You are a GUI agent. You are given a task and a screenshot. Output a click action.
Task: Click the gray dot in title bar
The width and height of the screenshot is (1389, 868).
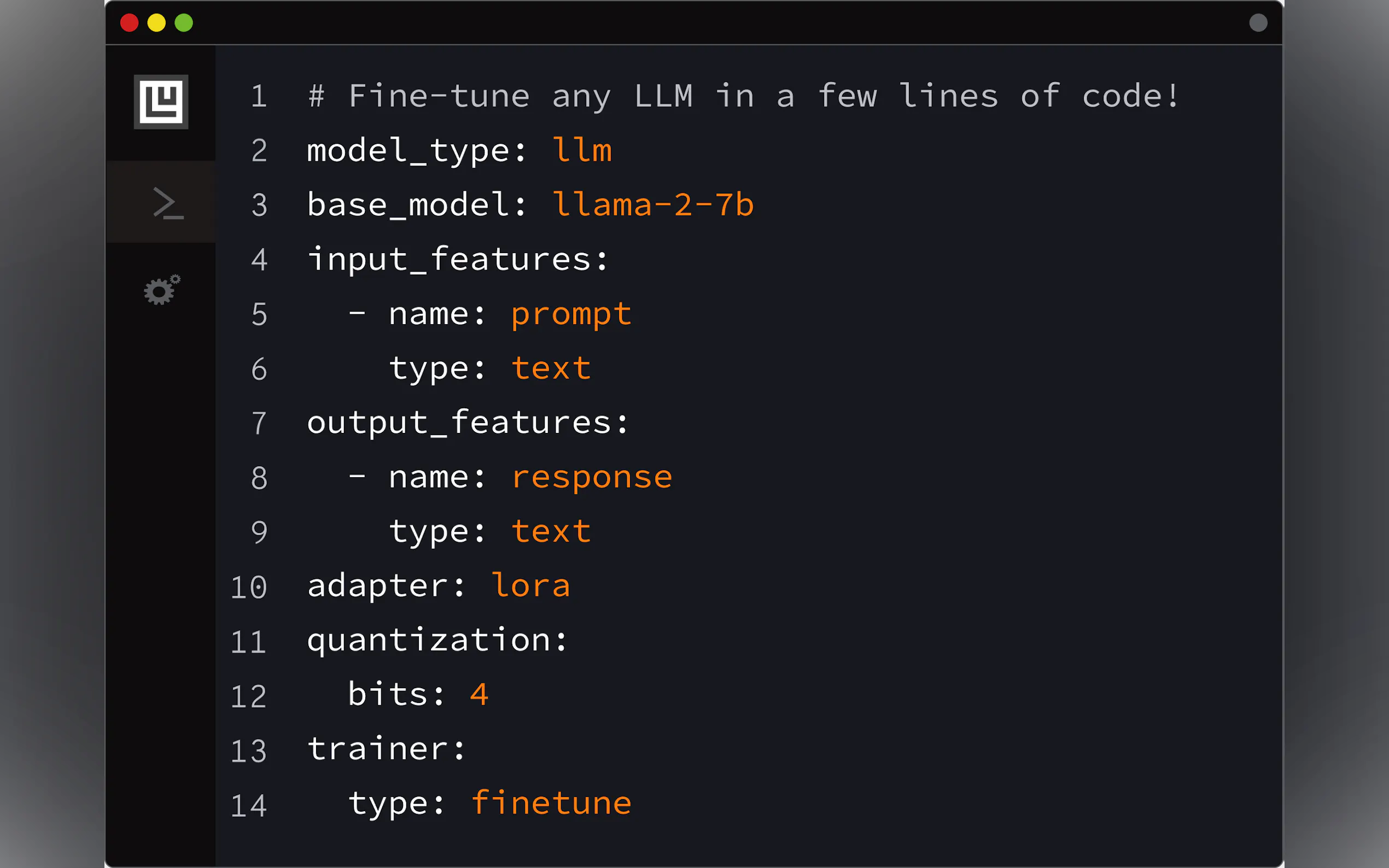pyautogui.click(x=1258, y=23)
